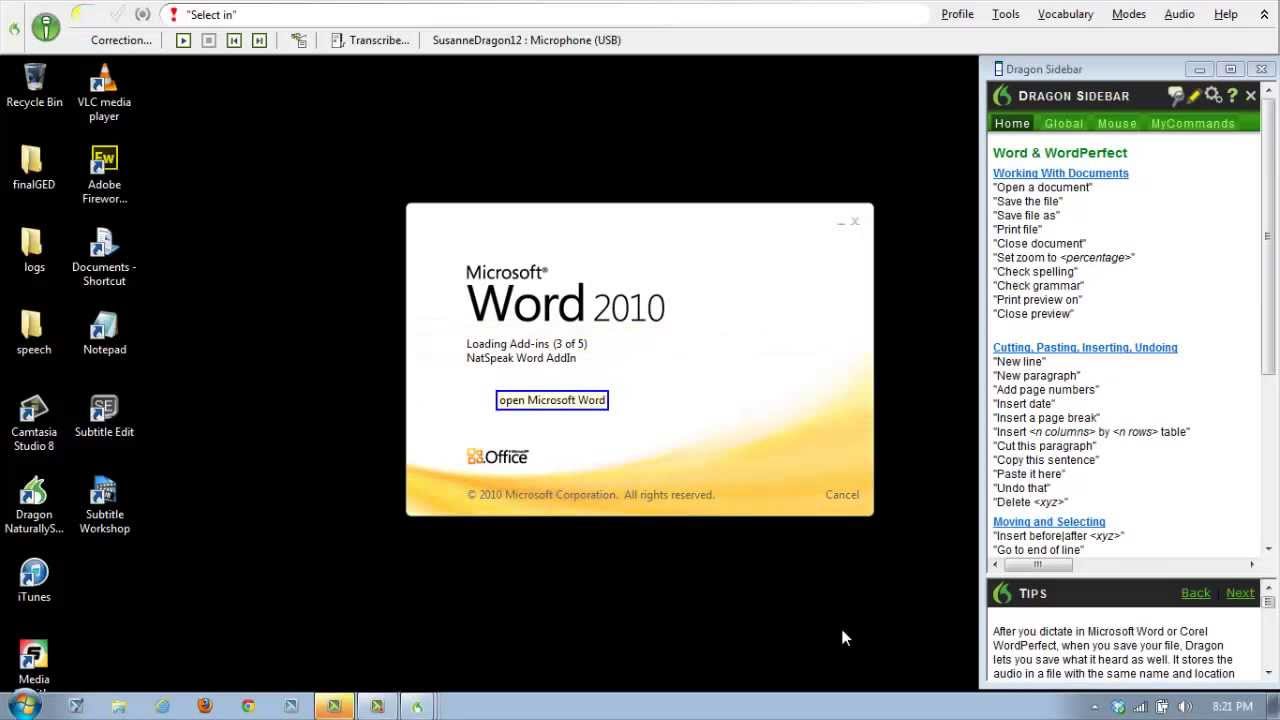This screenshot has width=1280, height=720.
Task: Open the gear settings icon in Dragon Sidebar
Action: click(x=1213, y=95)
